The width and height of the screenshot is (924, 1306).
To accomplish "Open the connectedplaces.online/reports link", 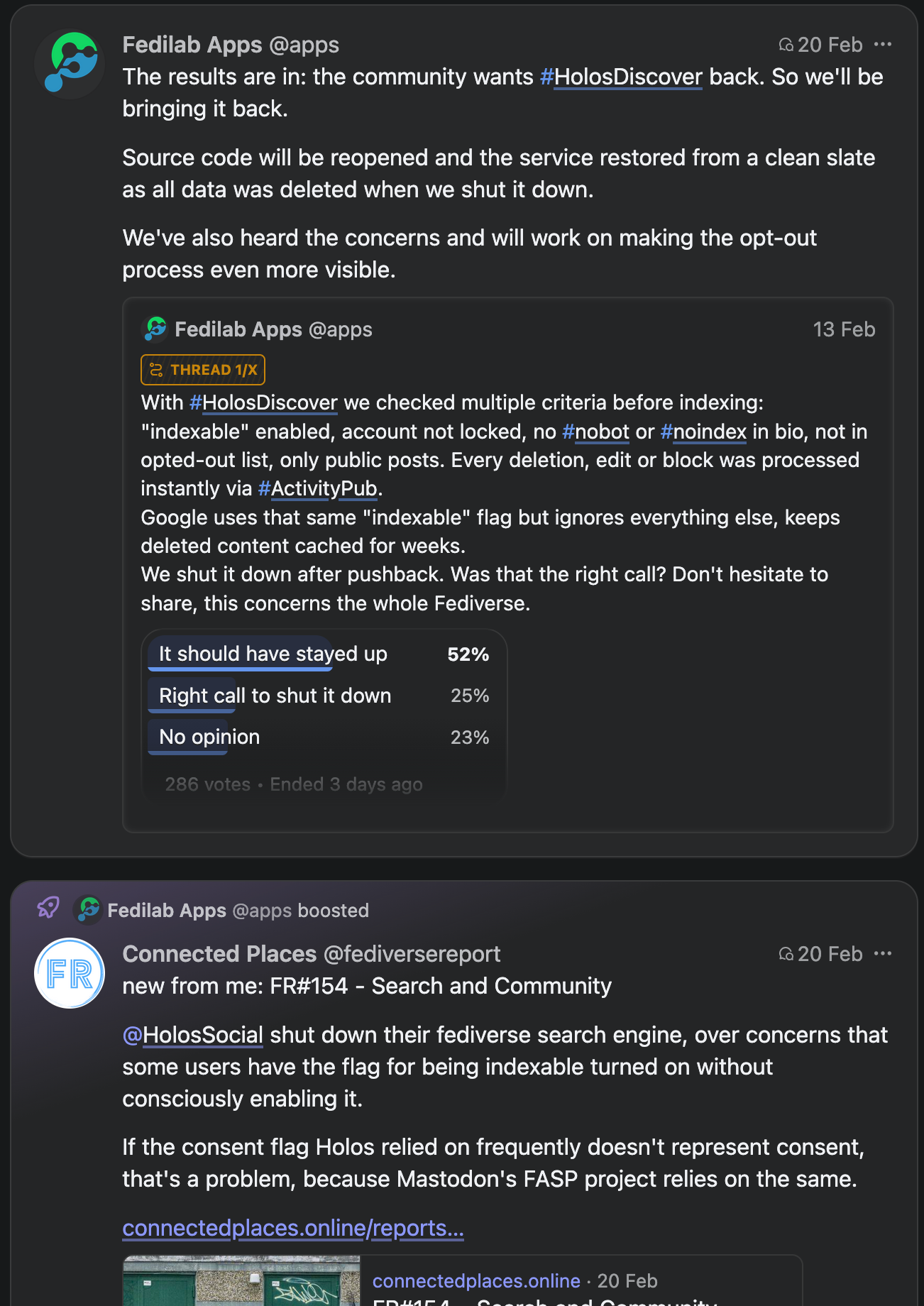I will click(x=293, y=1228).
